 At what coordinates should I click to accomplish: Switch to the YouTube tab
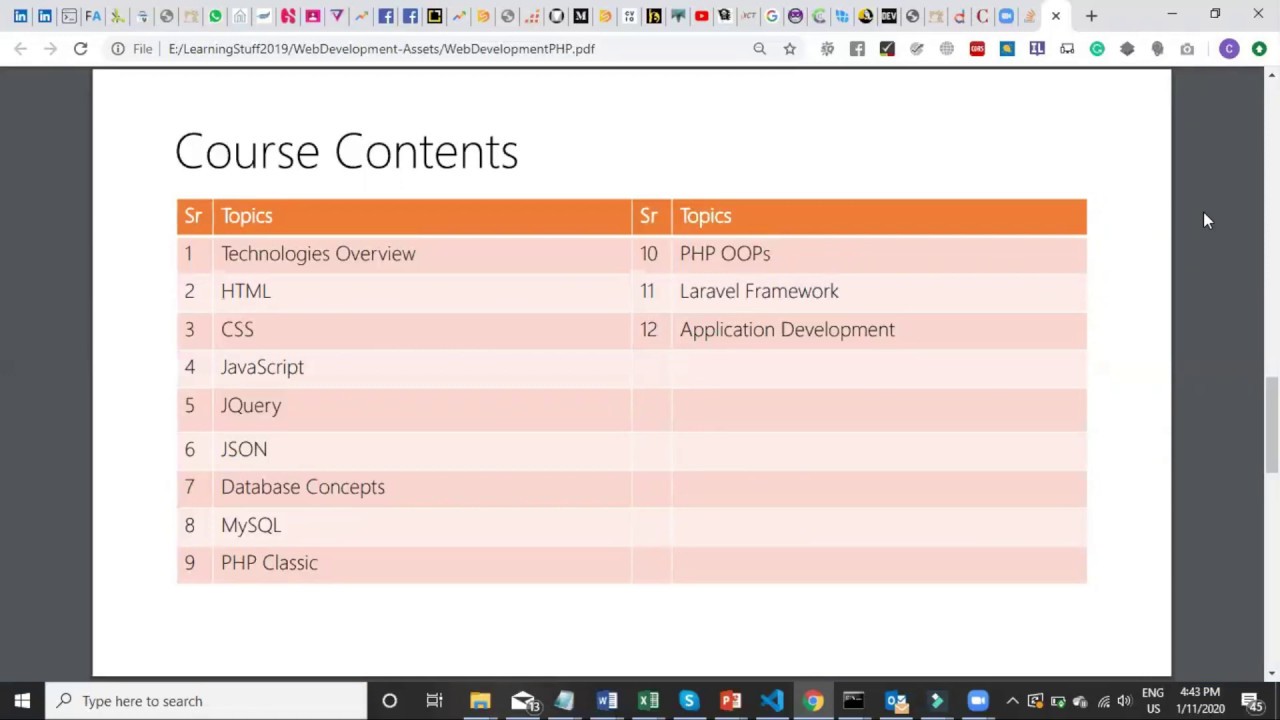point(701,16)
